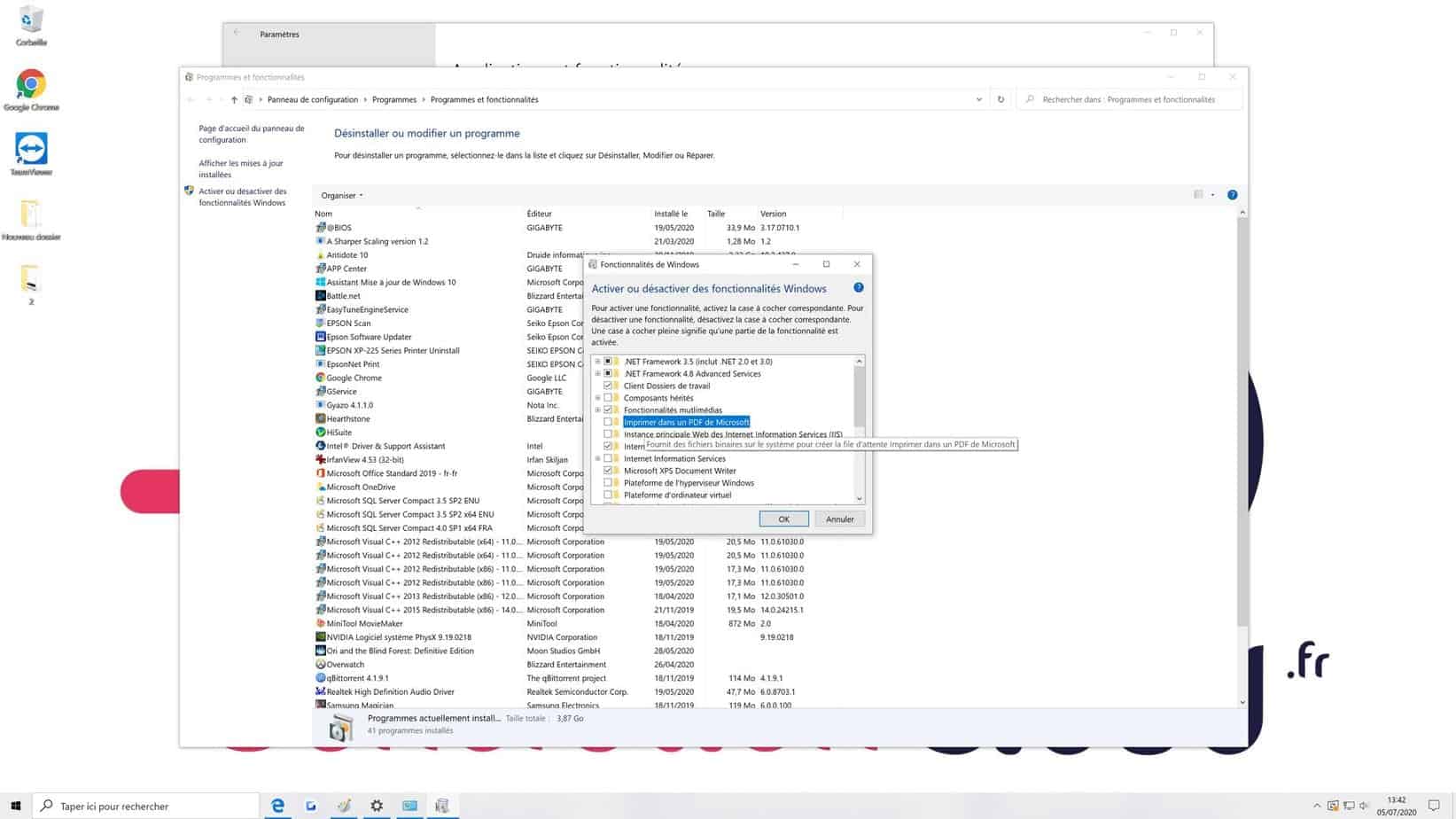1456x819 pixels.
Task: Expand the Composants hérités node
Action: tap(597, 398)
